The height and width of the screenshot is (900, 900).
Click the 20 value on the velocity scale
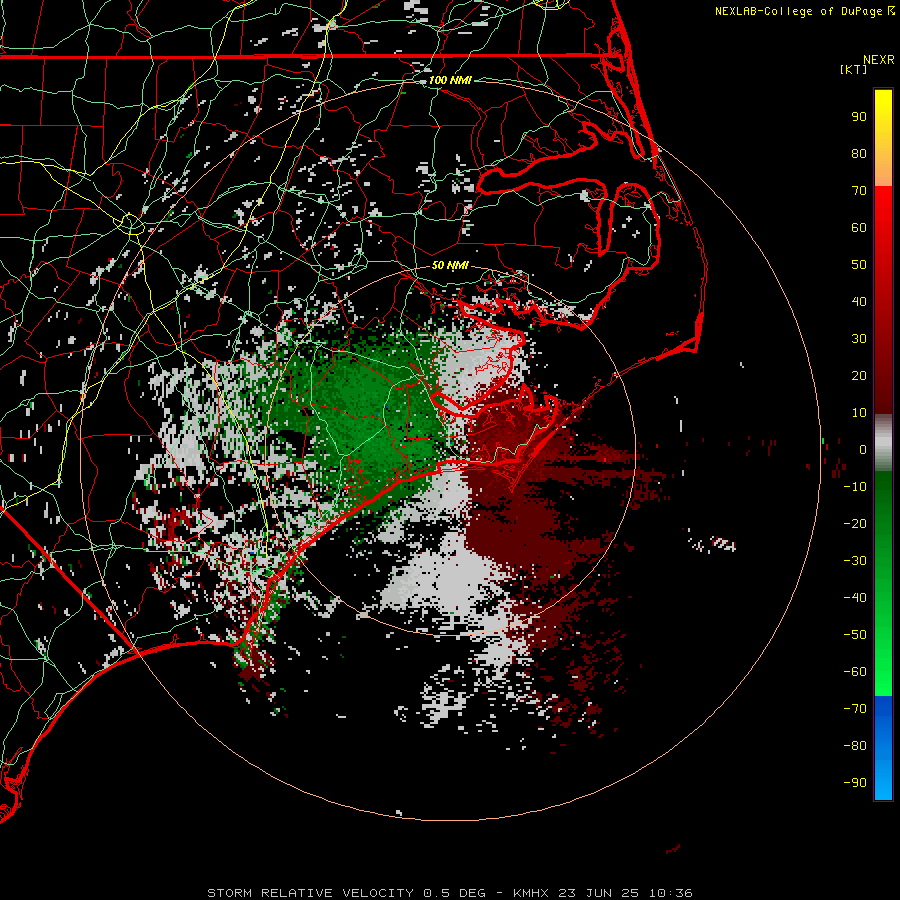coord(859,376)
